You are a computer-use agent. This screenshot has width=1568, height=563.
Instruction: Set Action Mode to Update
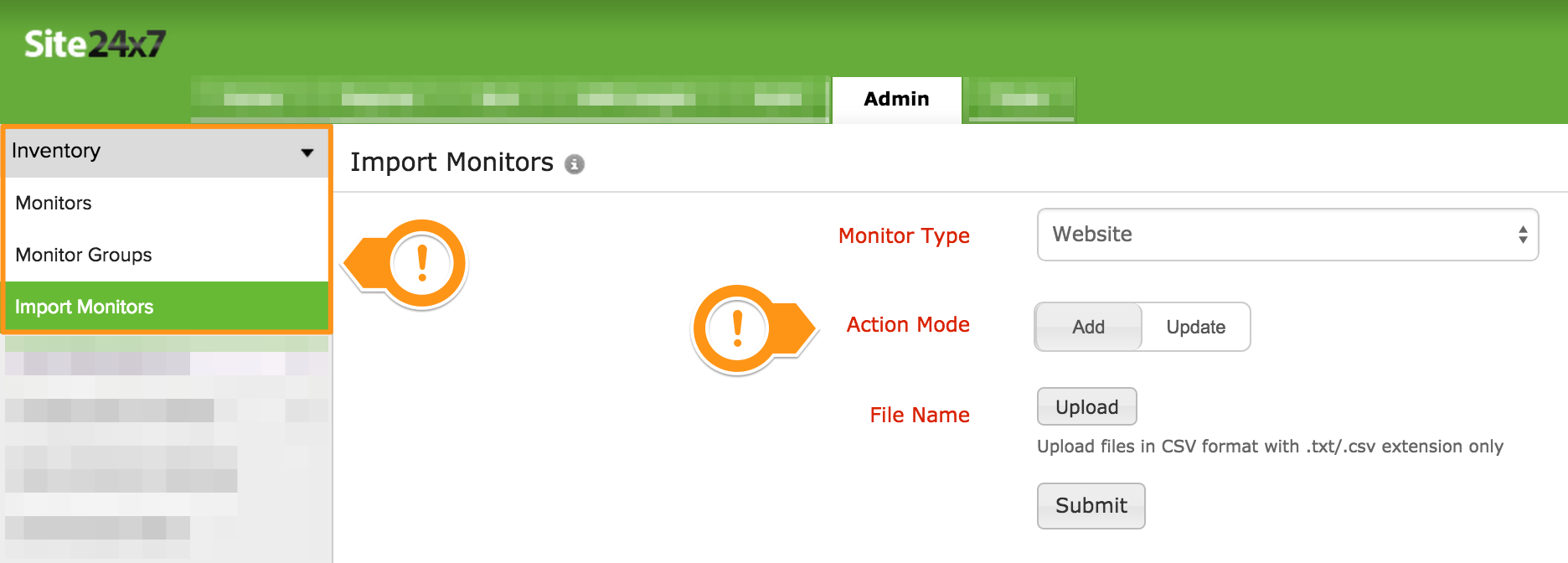coord(1195,327)
